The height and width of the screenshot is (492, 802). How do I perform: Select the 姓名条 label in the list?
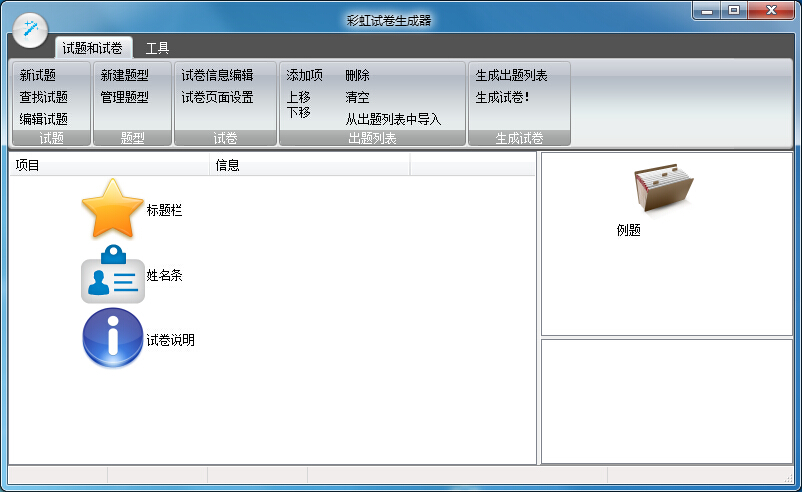pyautogui.click(x=164, y=276)
